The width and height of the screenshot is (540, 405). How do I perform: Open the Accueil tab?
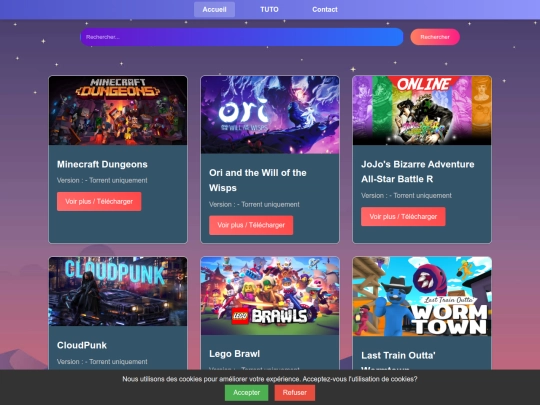[x=214, y=9]
